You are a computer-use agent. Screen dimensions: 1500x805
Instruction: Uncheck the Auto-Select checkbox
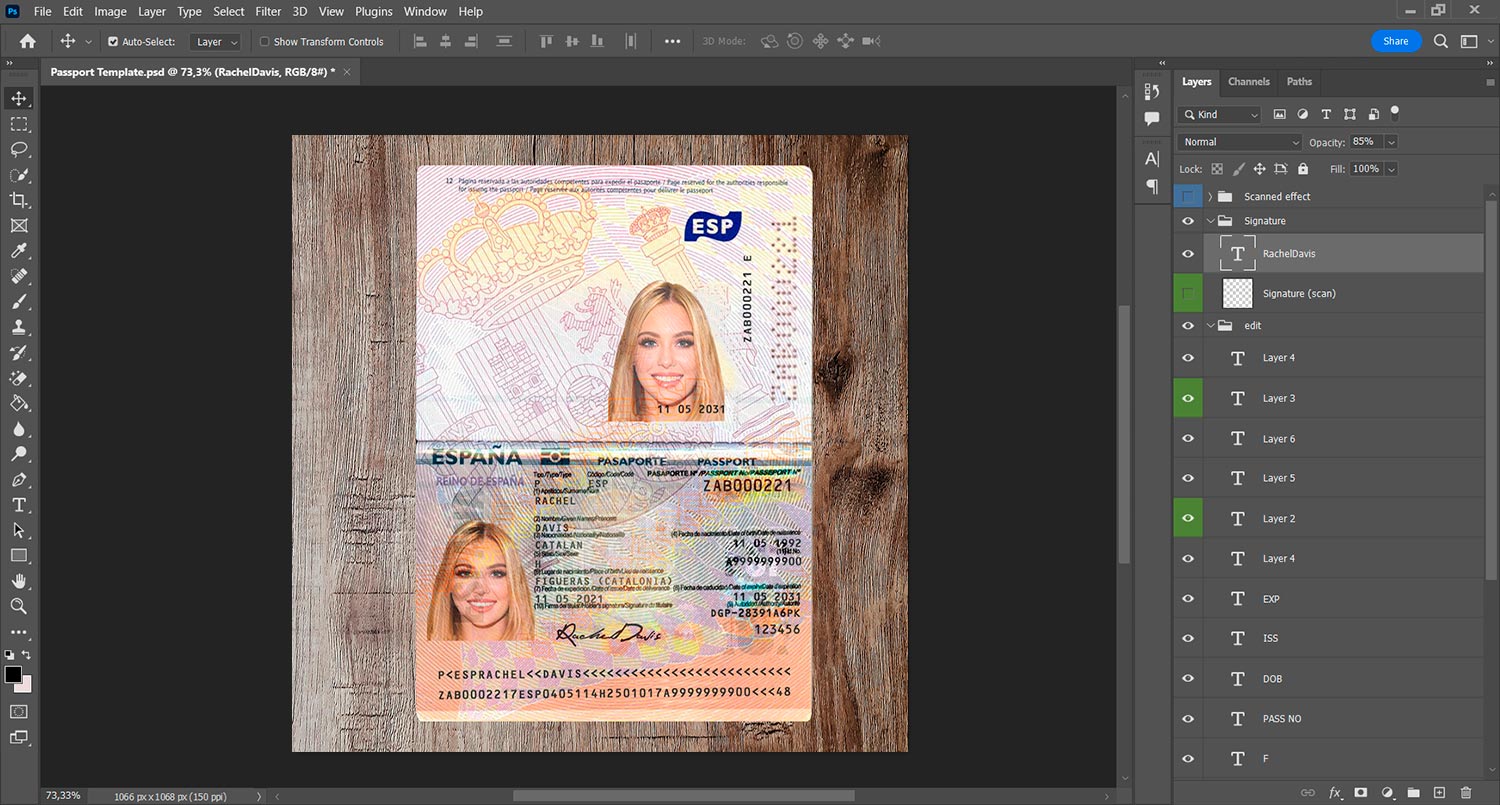[113, 42]
